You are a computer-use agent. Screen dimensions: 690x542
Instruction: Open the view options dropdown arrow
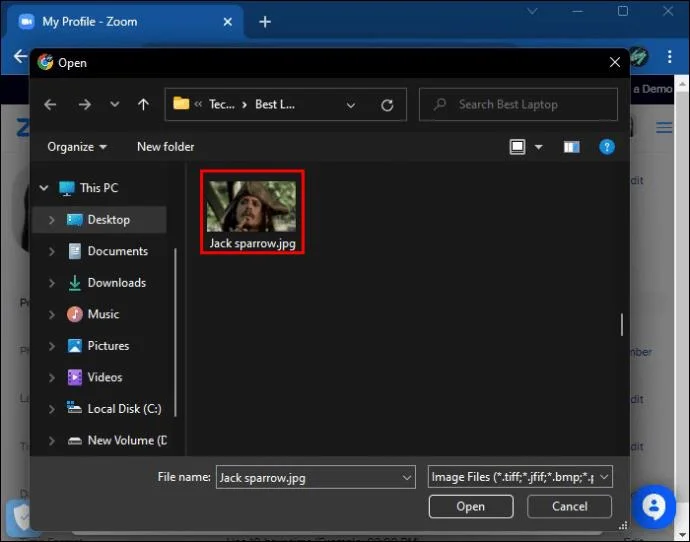[539, 146]
